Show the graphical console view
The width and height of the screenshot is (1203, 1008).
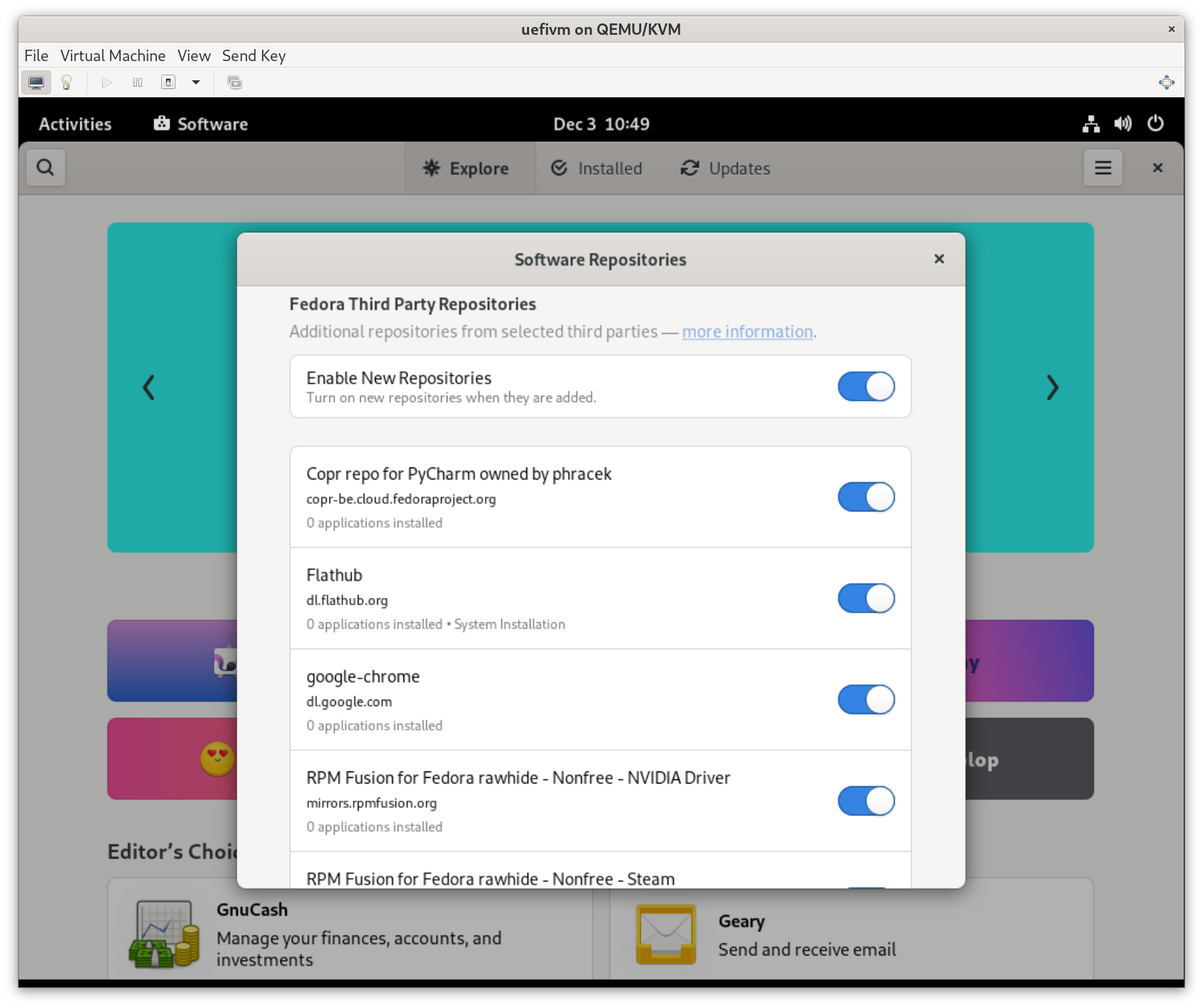pyautogui.click(x=36, y=82)
